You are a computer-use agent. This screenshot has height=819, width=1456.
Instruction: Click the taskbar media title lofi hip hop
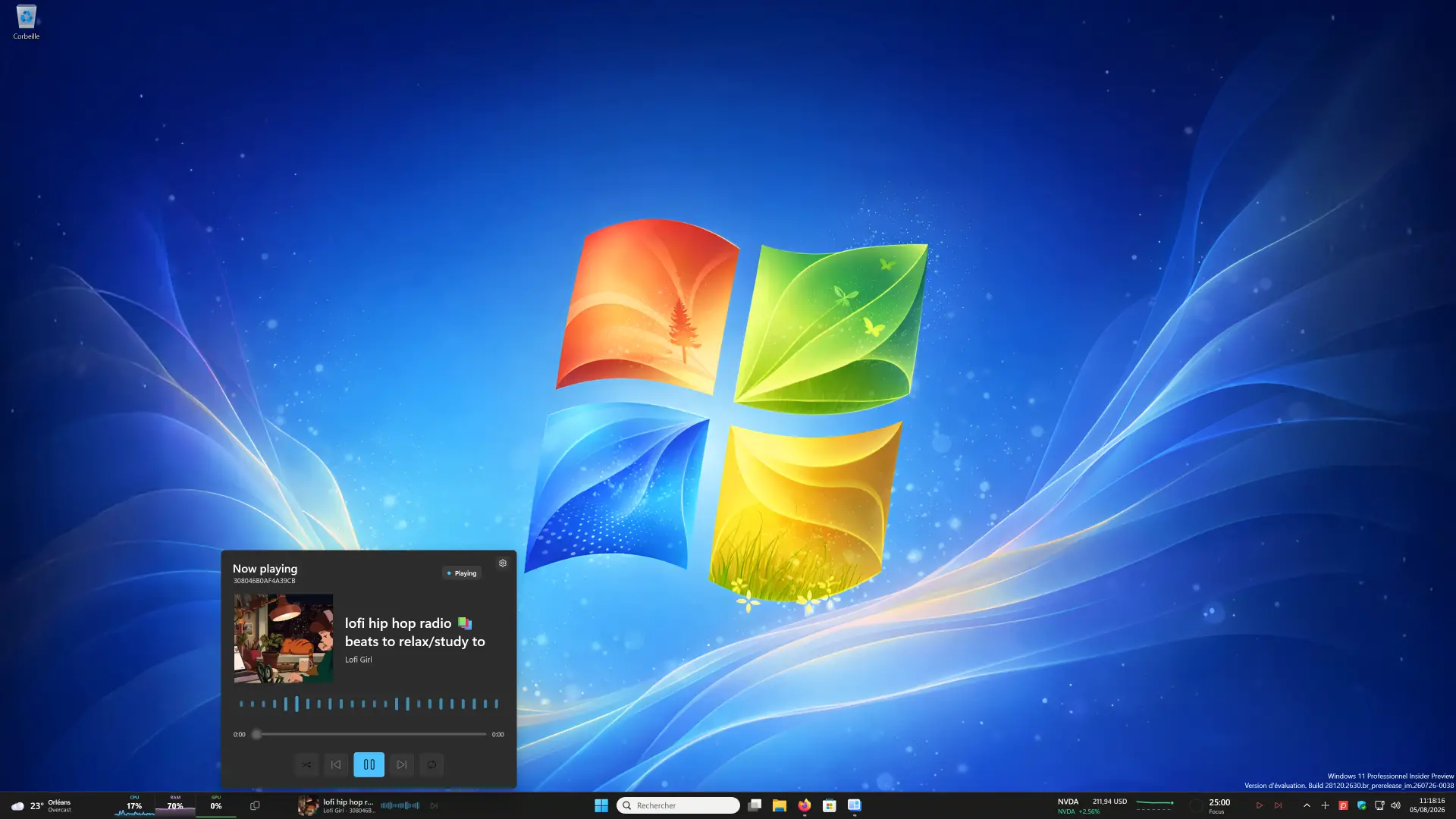click(x=348, y=802)
